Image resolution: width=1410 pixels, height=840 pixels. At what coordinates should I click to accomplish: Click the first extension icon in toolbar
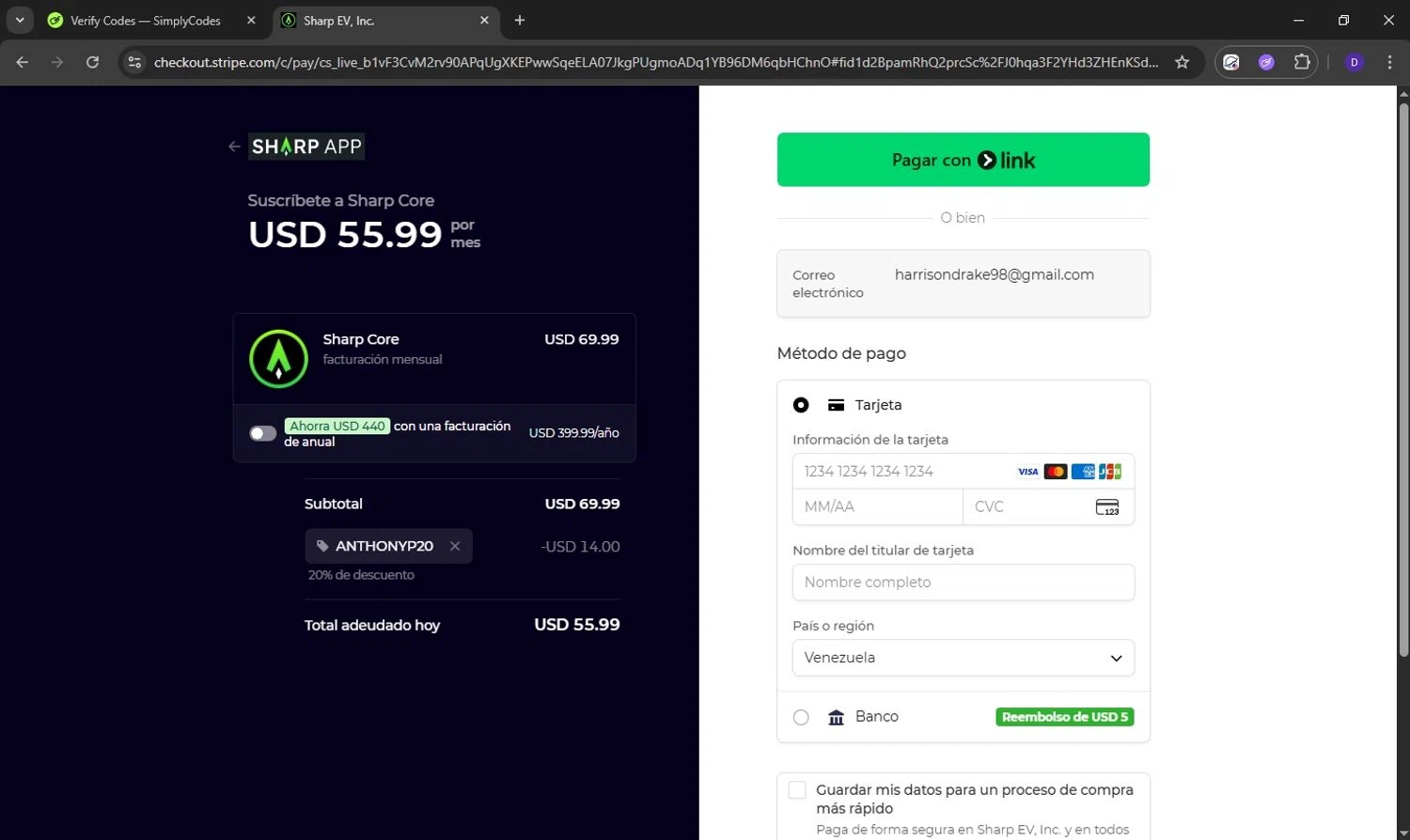coord(1231,62)
